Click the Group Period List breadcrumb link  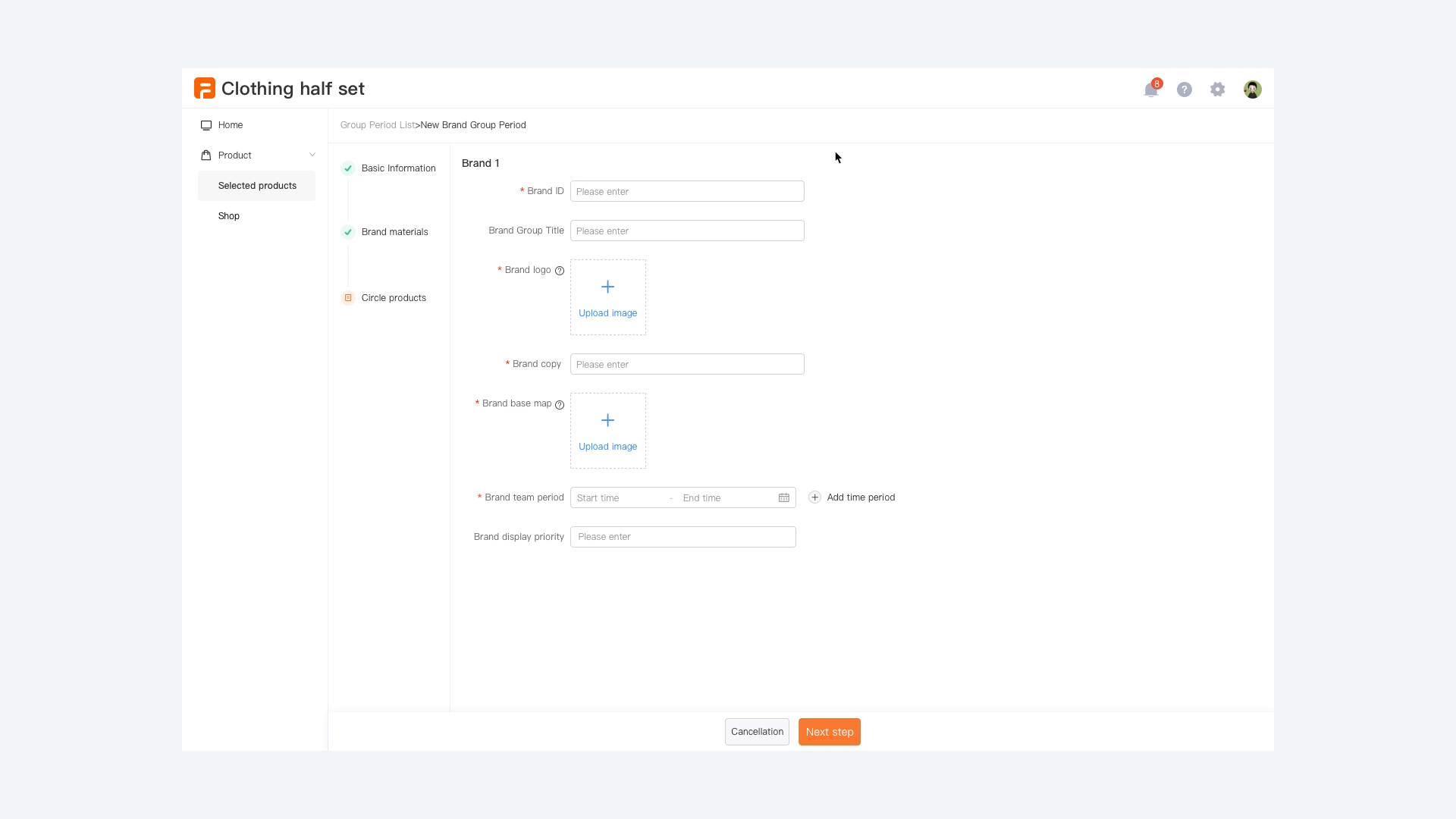point(378,125)
